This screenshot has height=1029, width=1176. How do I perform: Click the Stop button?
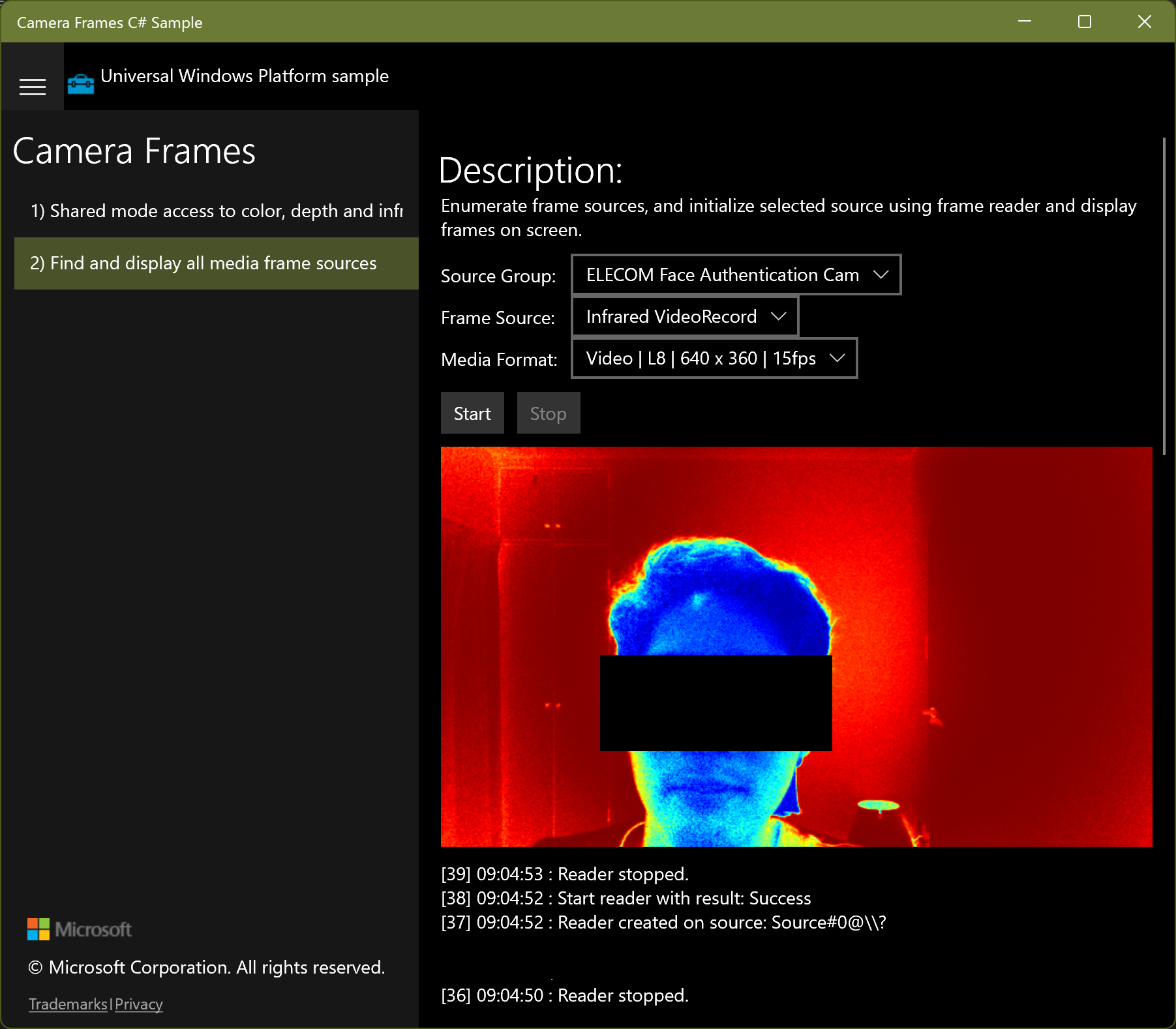pos(549,413)
